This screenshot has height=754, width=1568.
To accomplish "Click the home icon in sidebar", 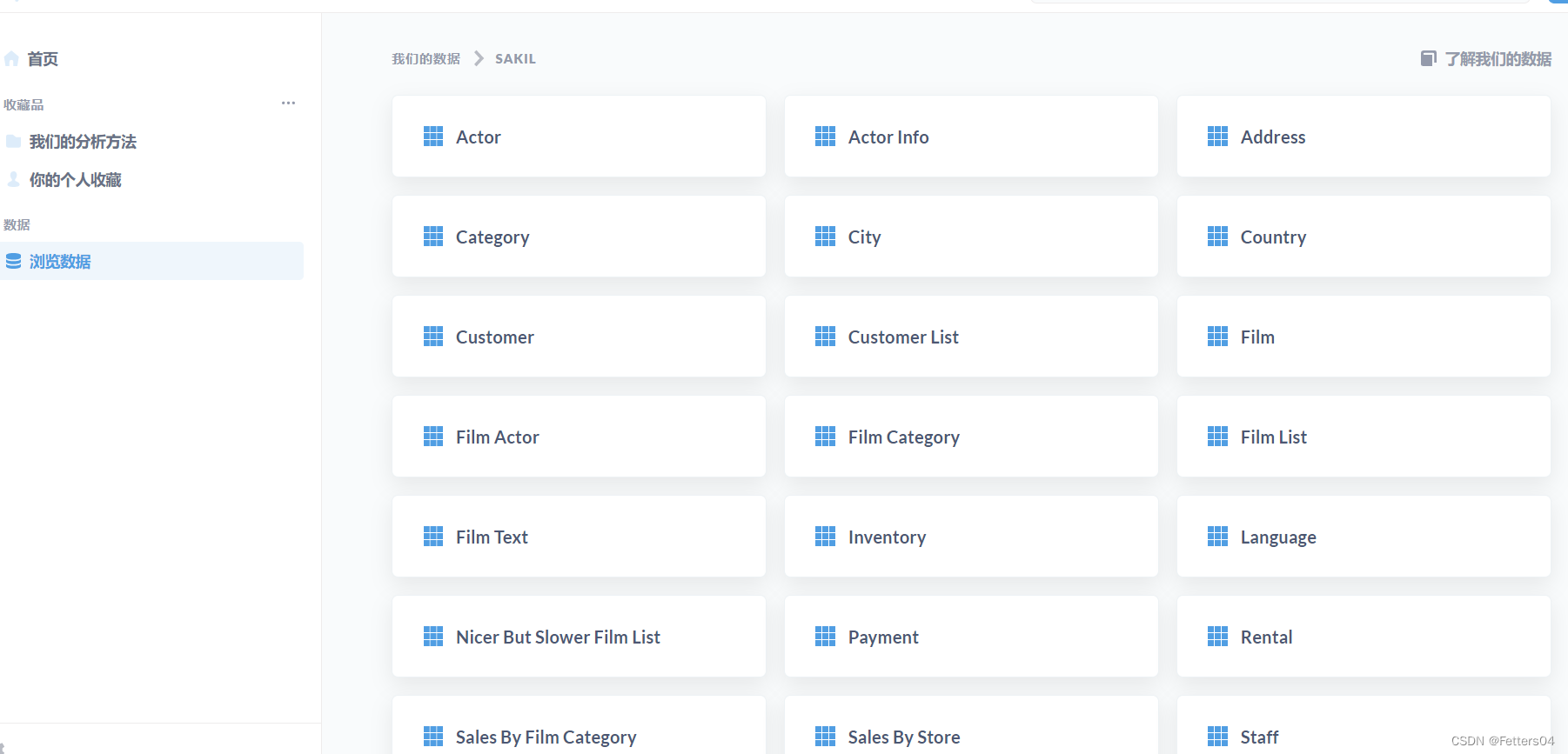I will [x=11, y=59].
